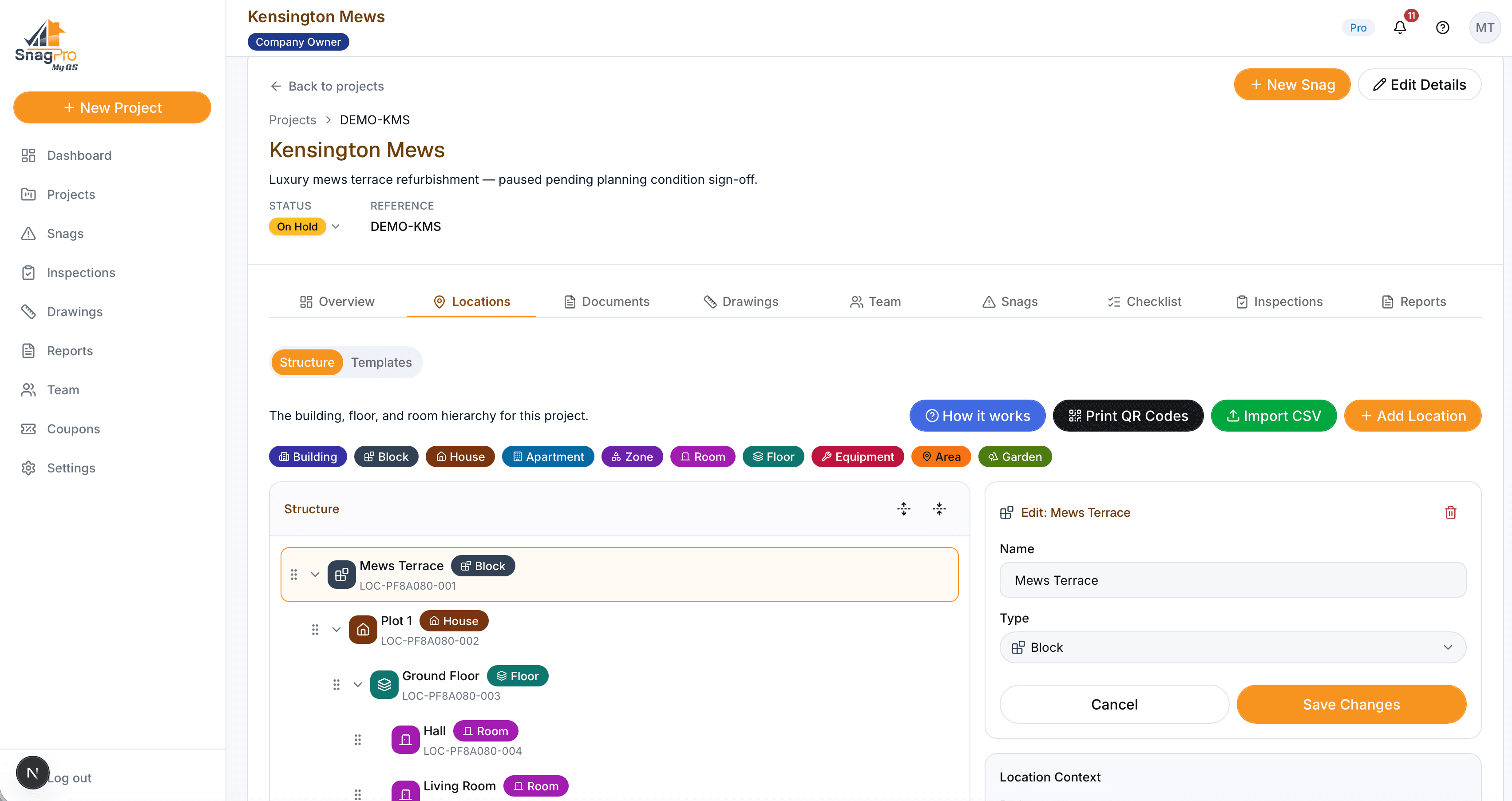Go back to projects
Viewport: 1512px width, 801px height.
(326, 86)
